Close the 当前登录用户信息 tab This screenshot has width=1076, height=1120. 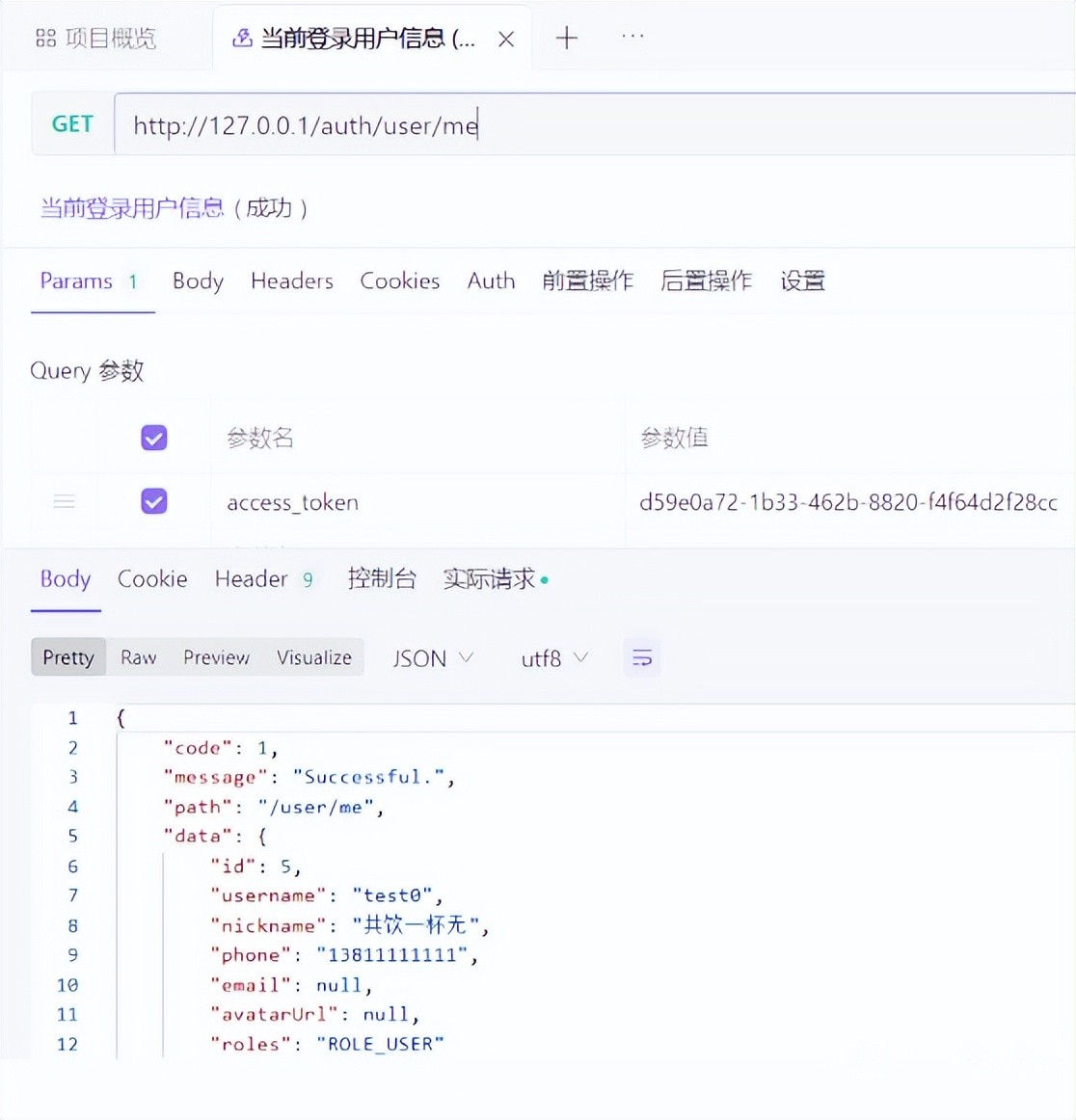506,40
